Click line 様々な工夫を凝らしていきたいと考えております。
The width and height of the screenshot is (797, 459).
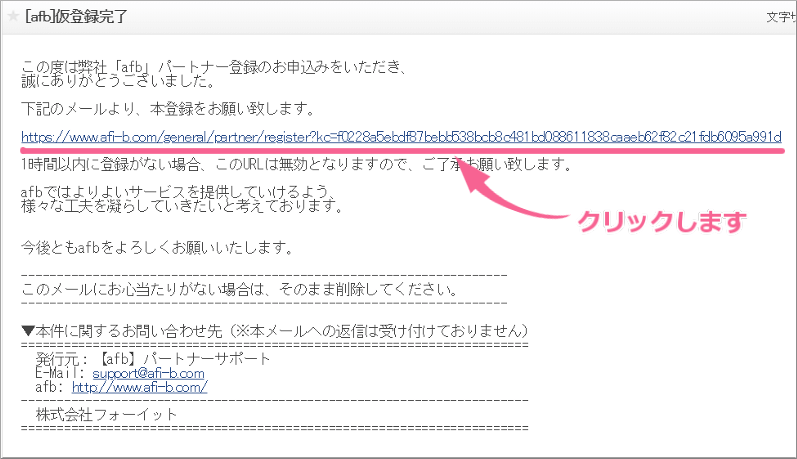pyautogui.click(x=182, y=206)
